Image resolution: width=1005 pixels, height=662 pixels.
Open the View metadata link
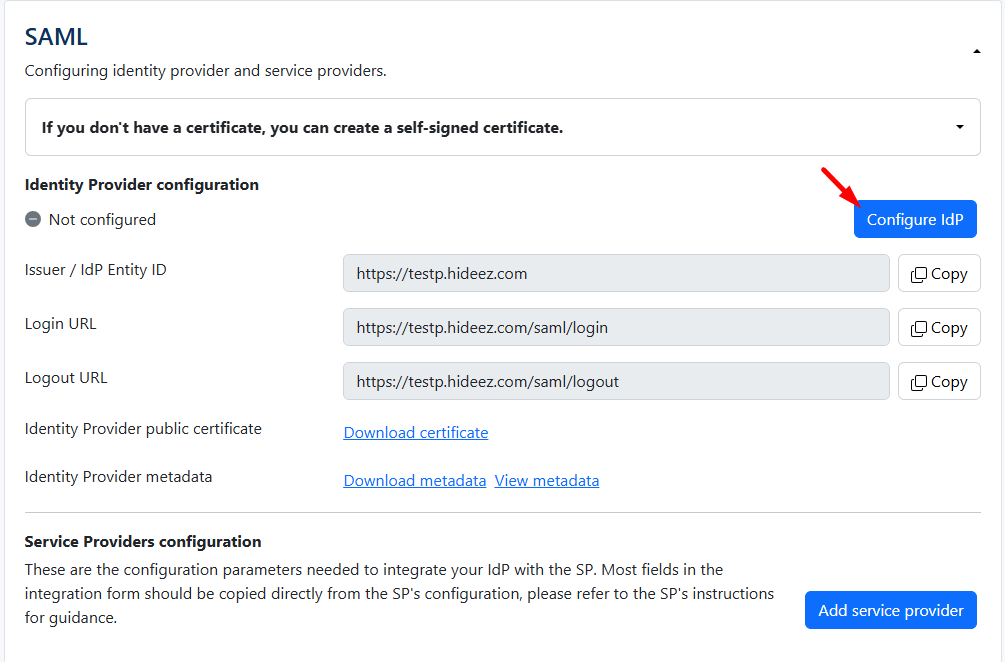(x=547, y=480)
